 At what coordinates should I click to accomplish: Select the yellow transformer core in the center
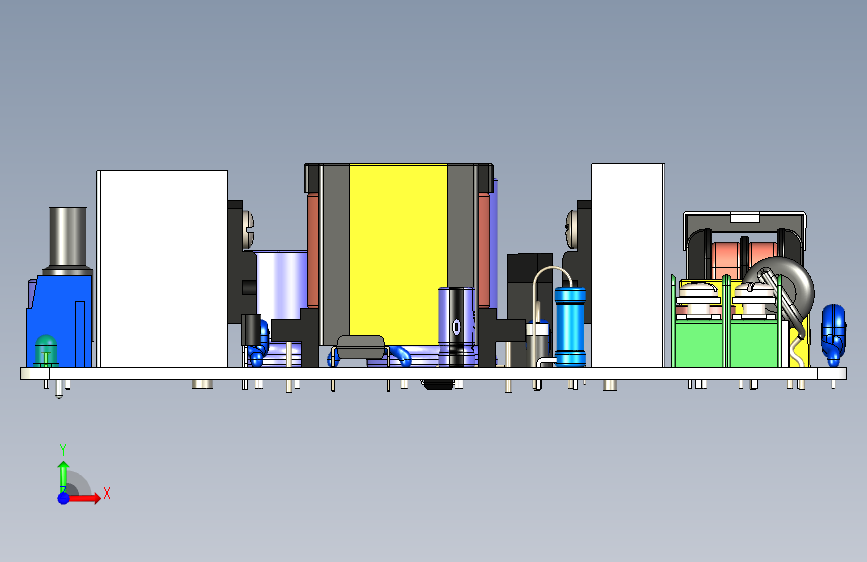point(398,254)
